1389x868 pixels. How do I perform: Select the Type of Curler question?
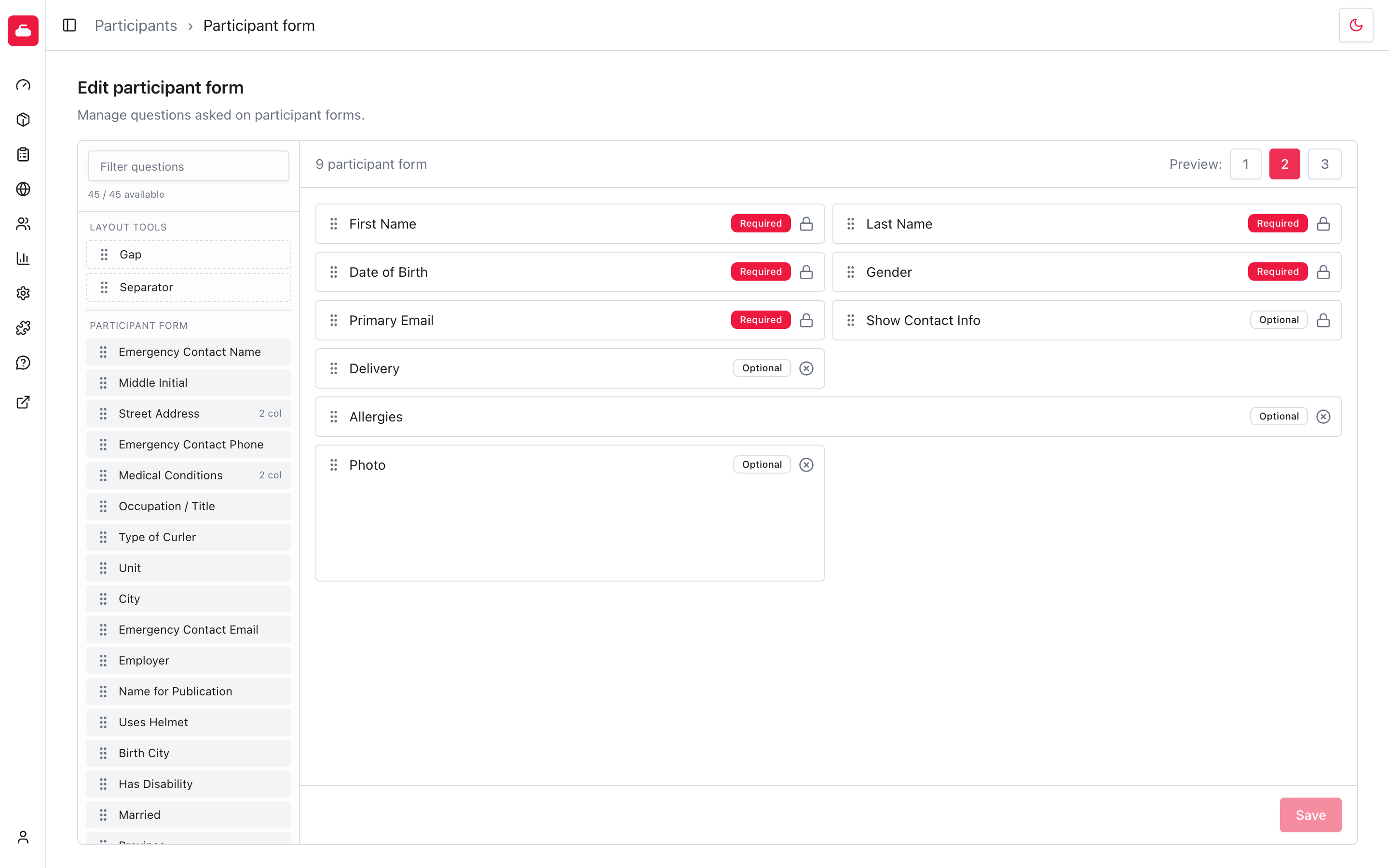point(188,537)
